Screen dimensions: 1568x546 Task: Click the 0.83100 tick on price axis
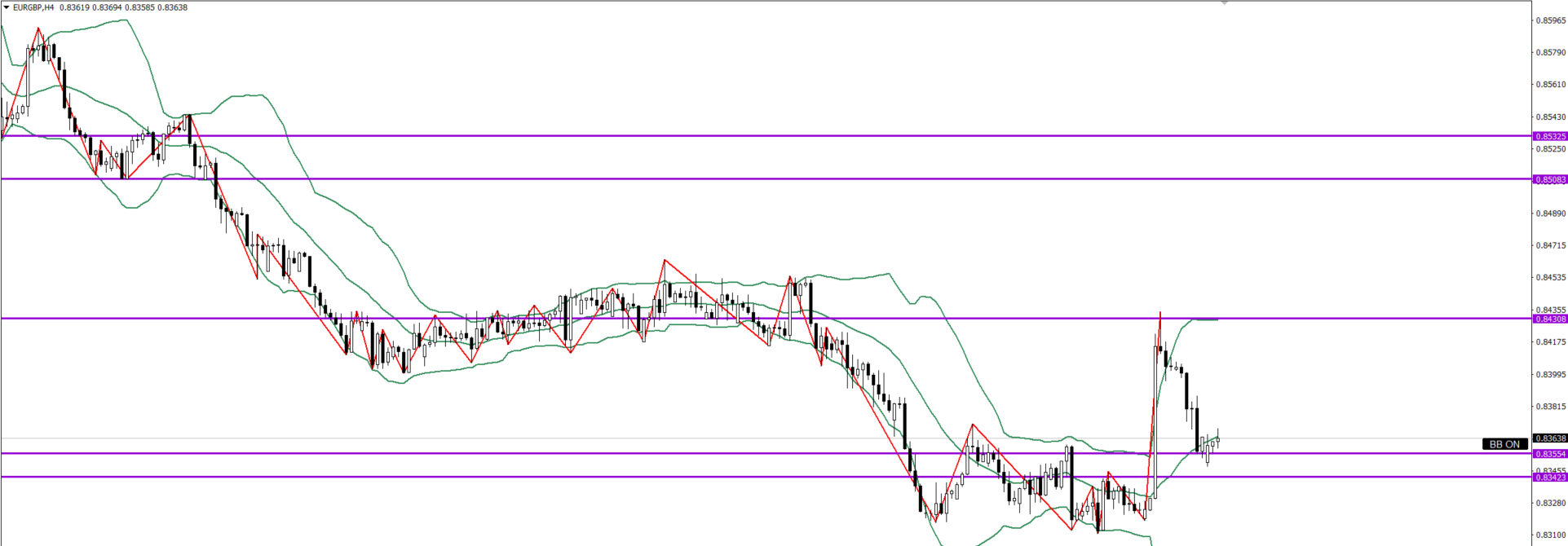coord(1550,535)
